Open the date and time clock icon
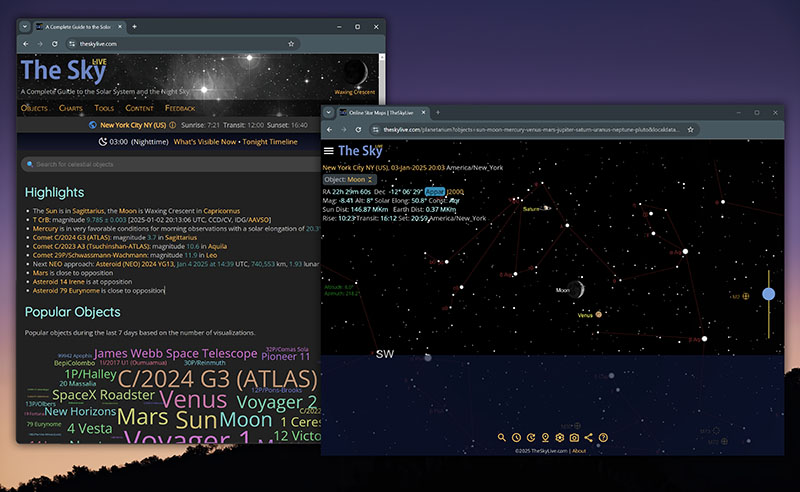This screenshot has width=800, height=492. click(516, 437)
